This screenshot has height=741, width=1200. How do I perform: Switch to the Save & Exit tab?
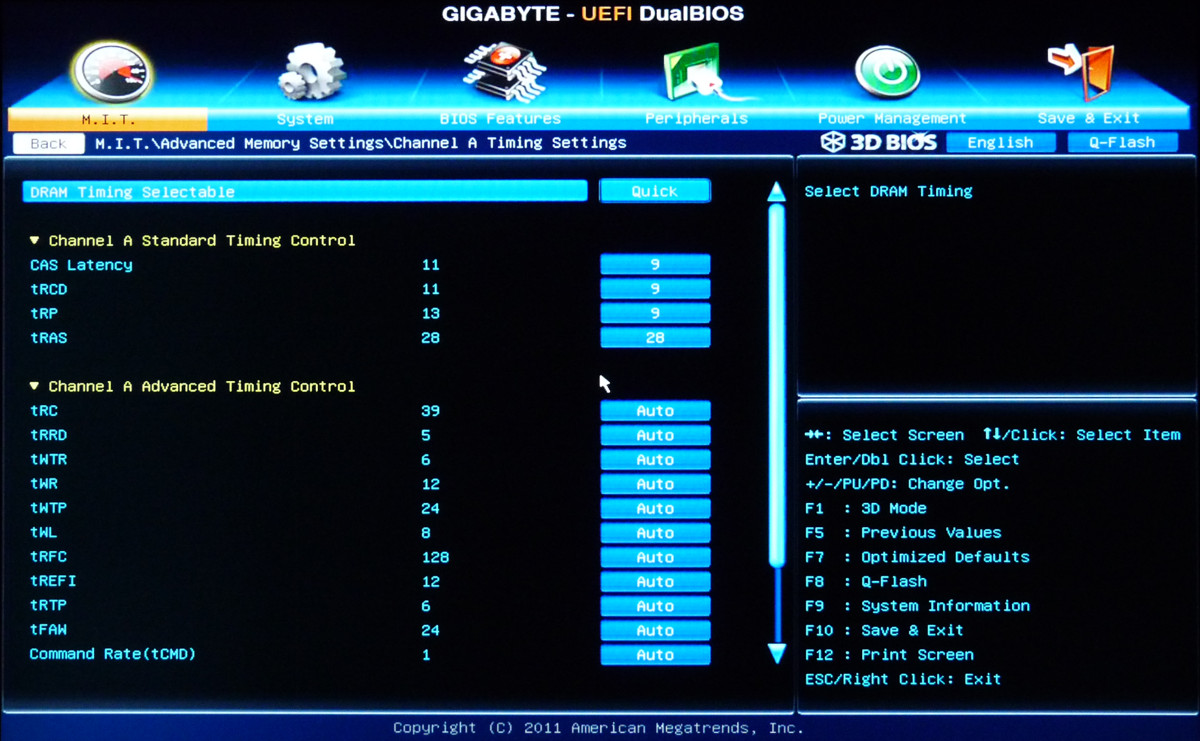(1088, 119)
